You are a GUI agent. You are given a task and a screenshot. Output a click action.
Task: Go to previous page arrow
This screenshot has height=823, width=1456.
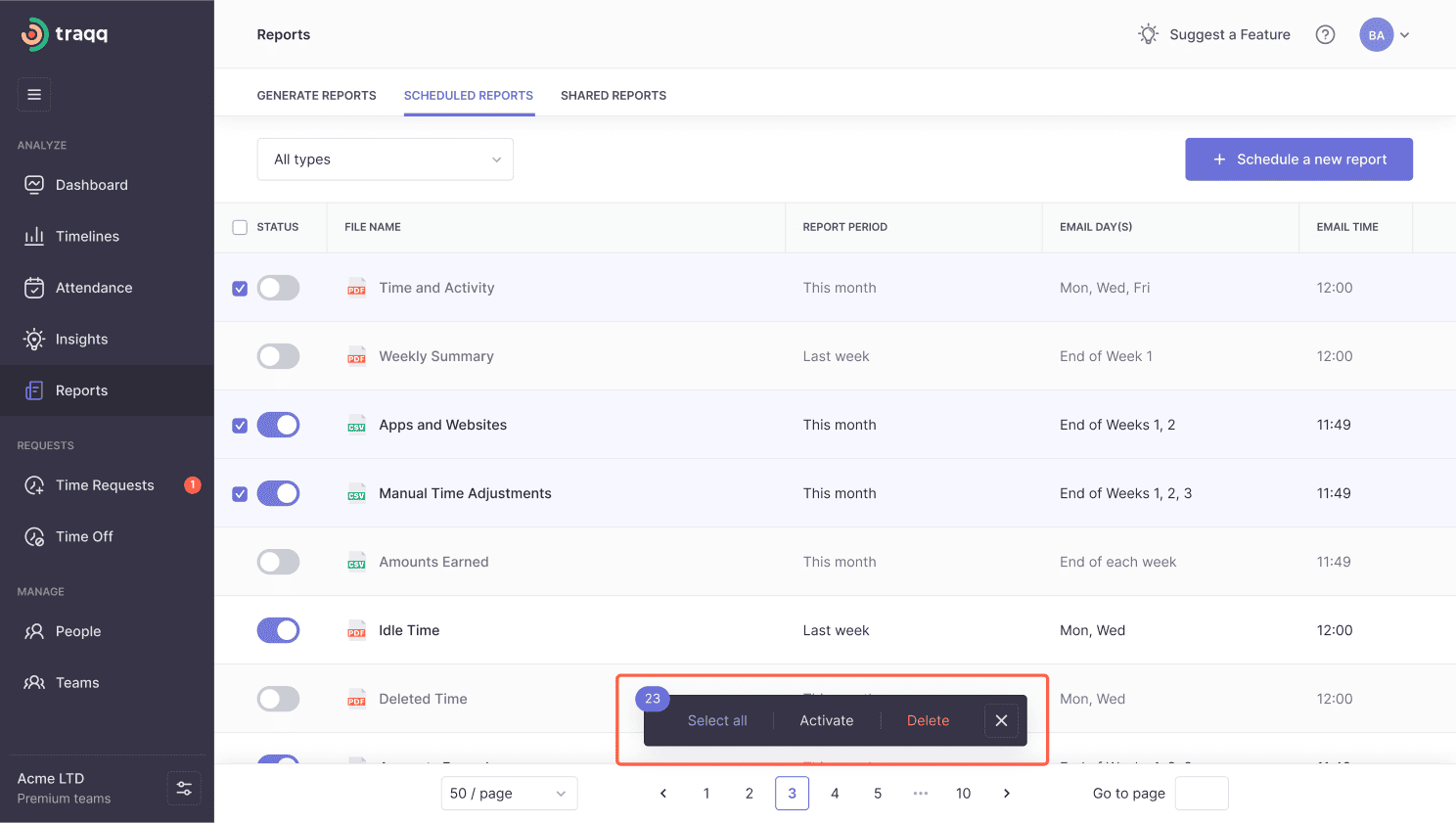pos(663,794)
